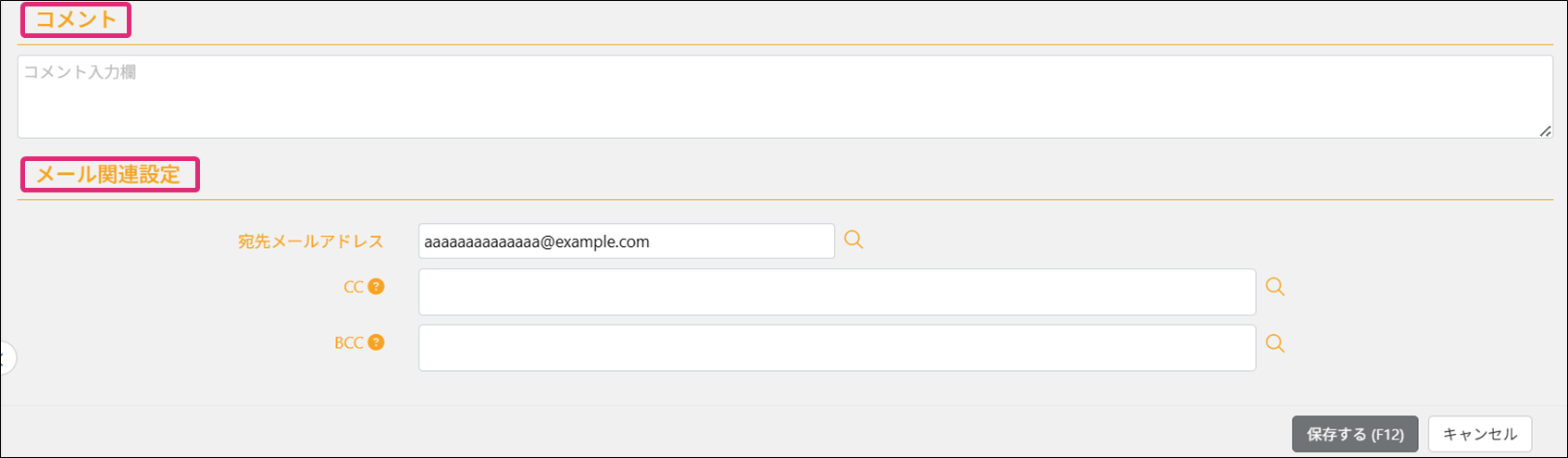
Task: Click the textarea resize handle corner
Action: pyautogui.click(x=1545, y=131)
